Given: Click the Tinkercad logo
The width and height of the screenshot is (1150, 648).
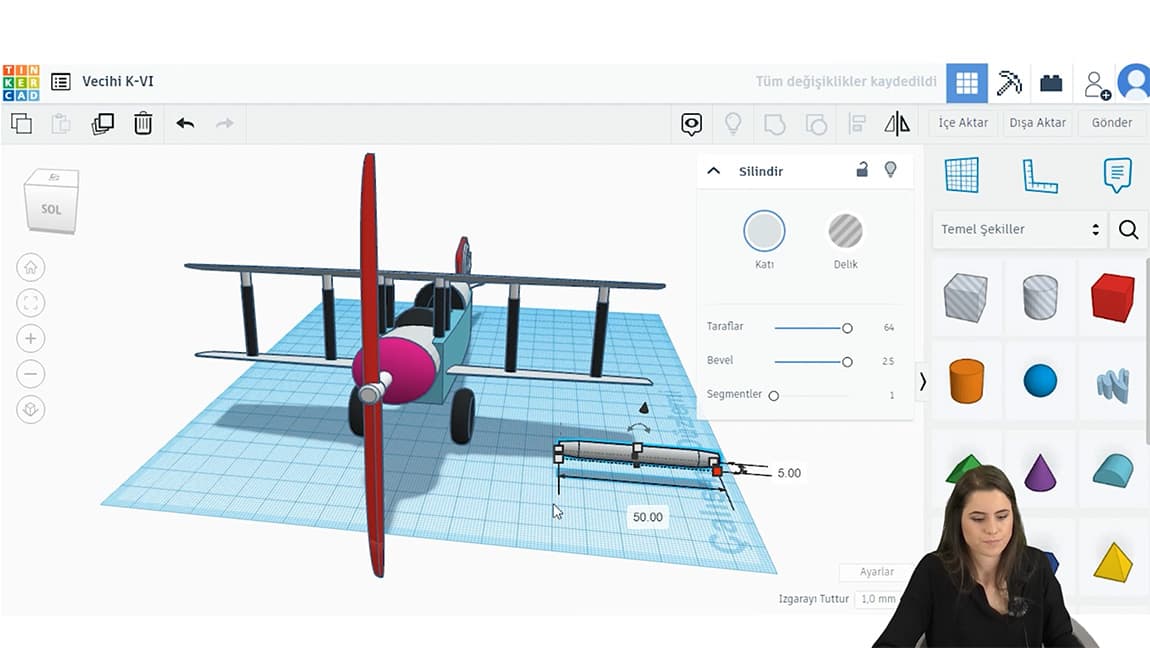Looking at the screenshot, I should pos(20,83).
